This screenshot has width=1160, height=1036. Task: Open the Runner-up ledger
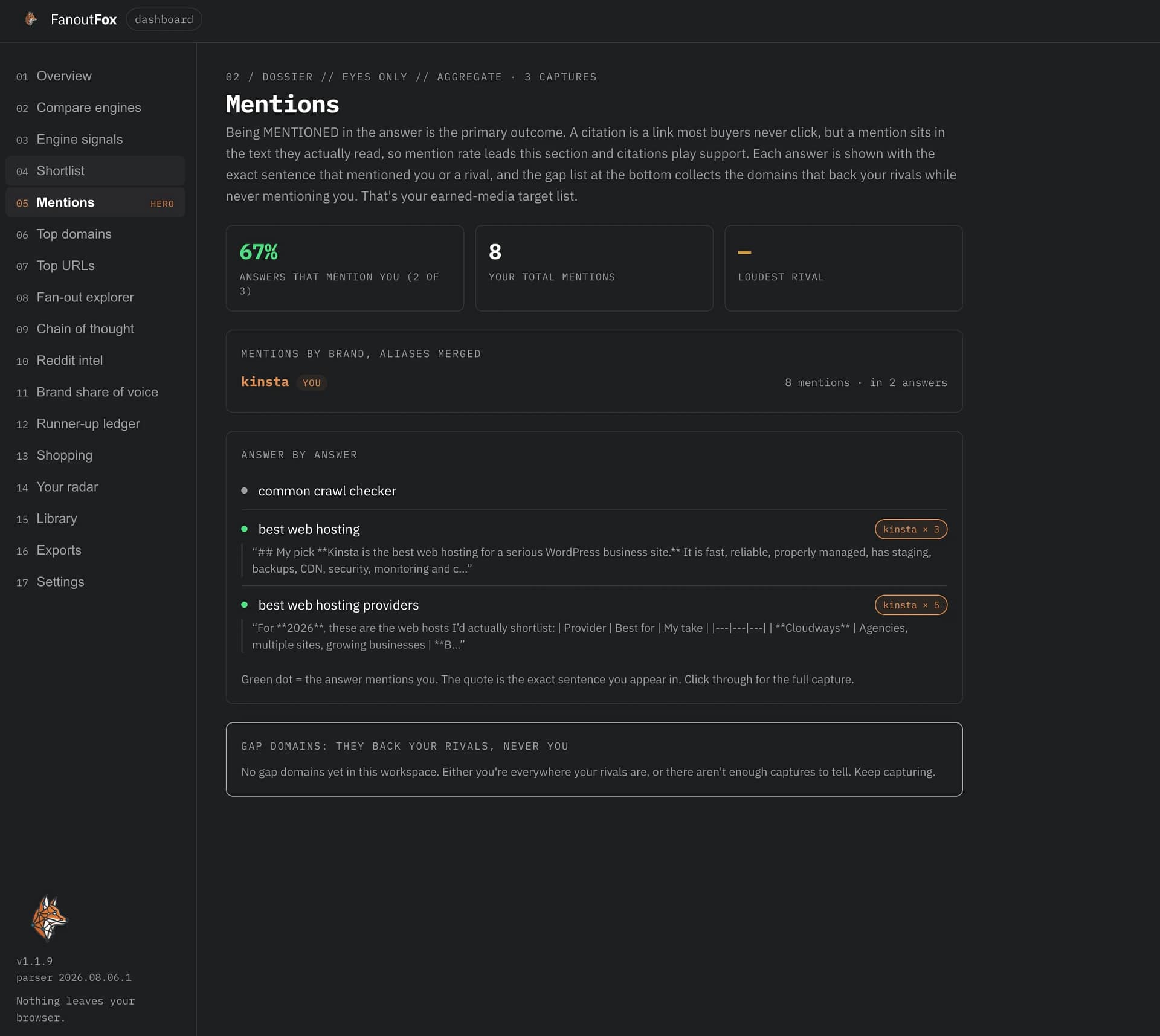coord(95,424)
